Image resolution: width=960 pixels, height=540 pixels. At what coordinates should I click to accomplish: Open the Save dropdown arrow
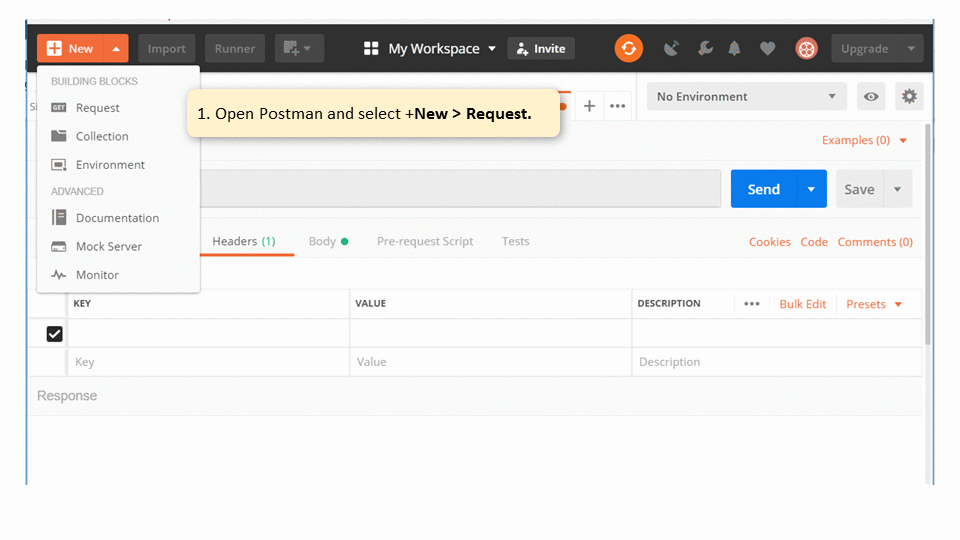pyautogui.click(x=898, y=189)
